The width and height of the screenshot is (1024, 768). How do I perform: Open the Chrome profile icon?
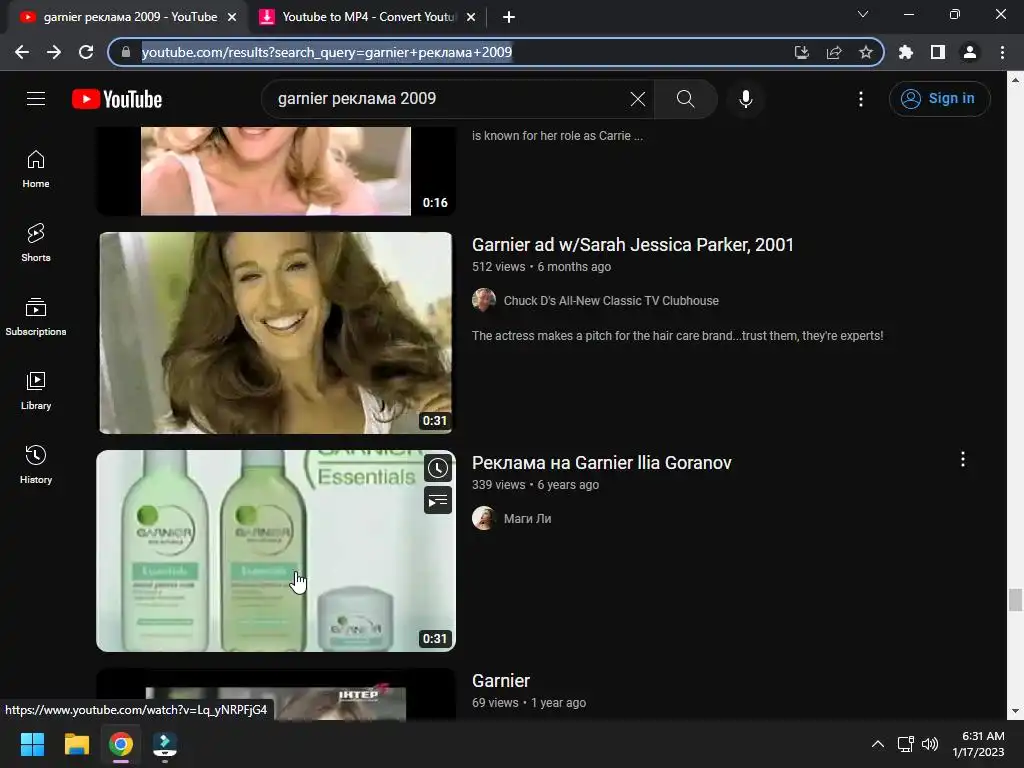(x=969, y=52)
